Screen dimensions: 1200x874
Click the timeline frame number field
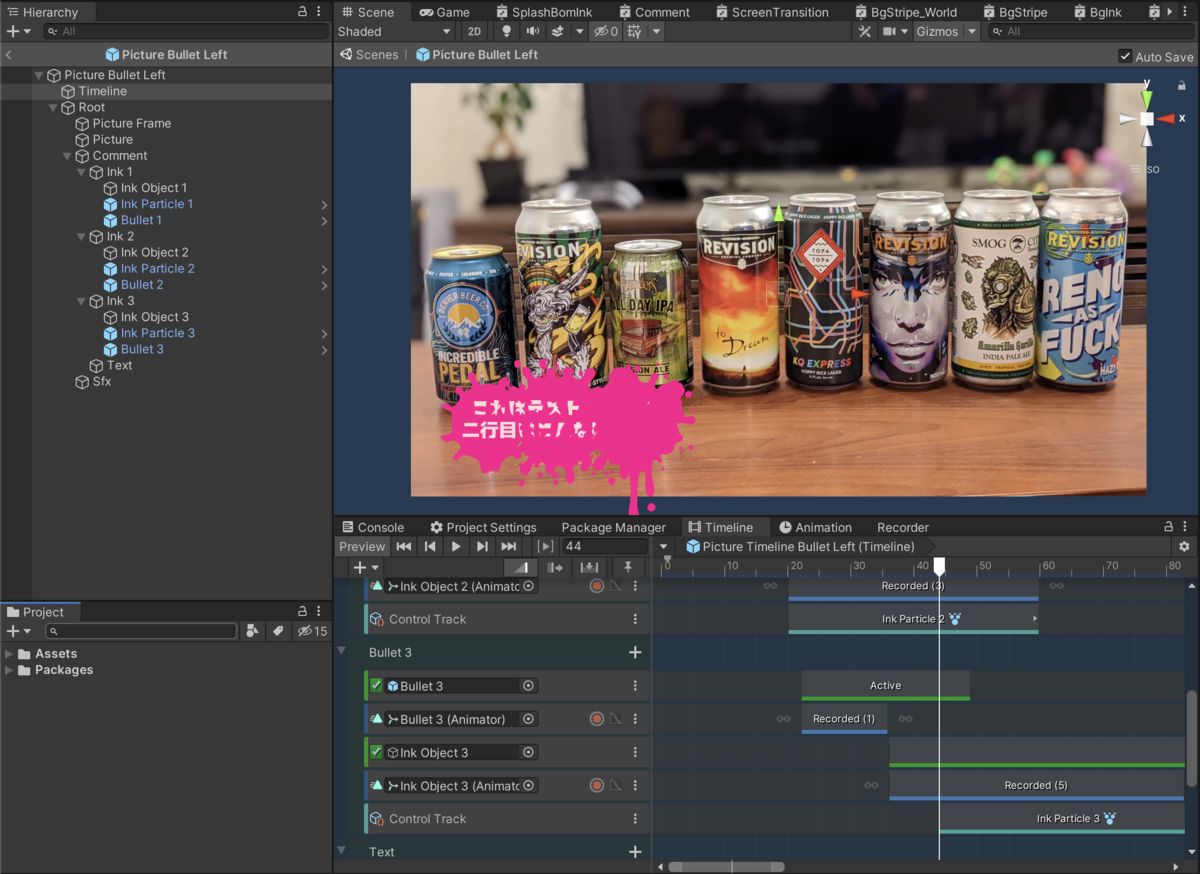pos(604,546)
